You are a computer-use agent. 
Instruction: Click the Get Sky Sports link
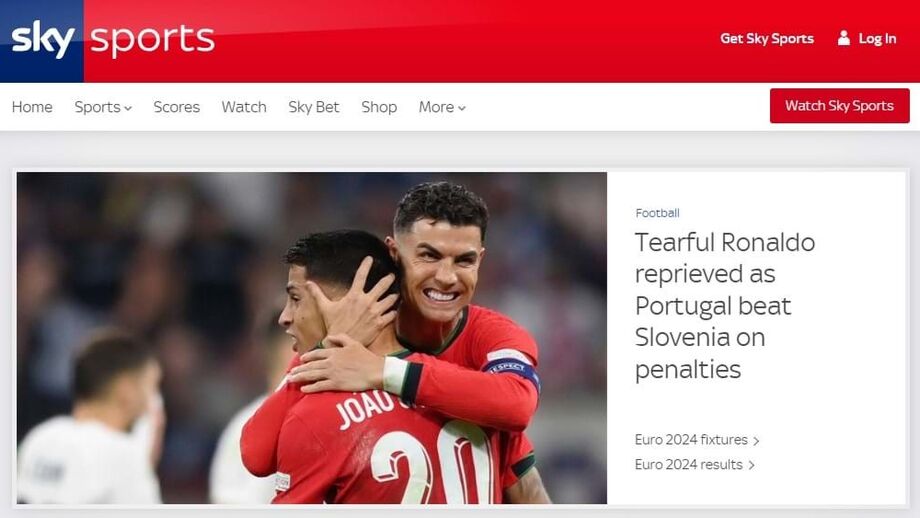pyautogui.click(x=767, y=39)
